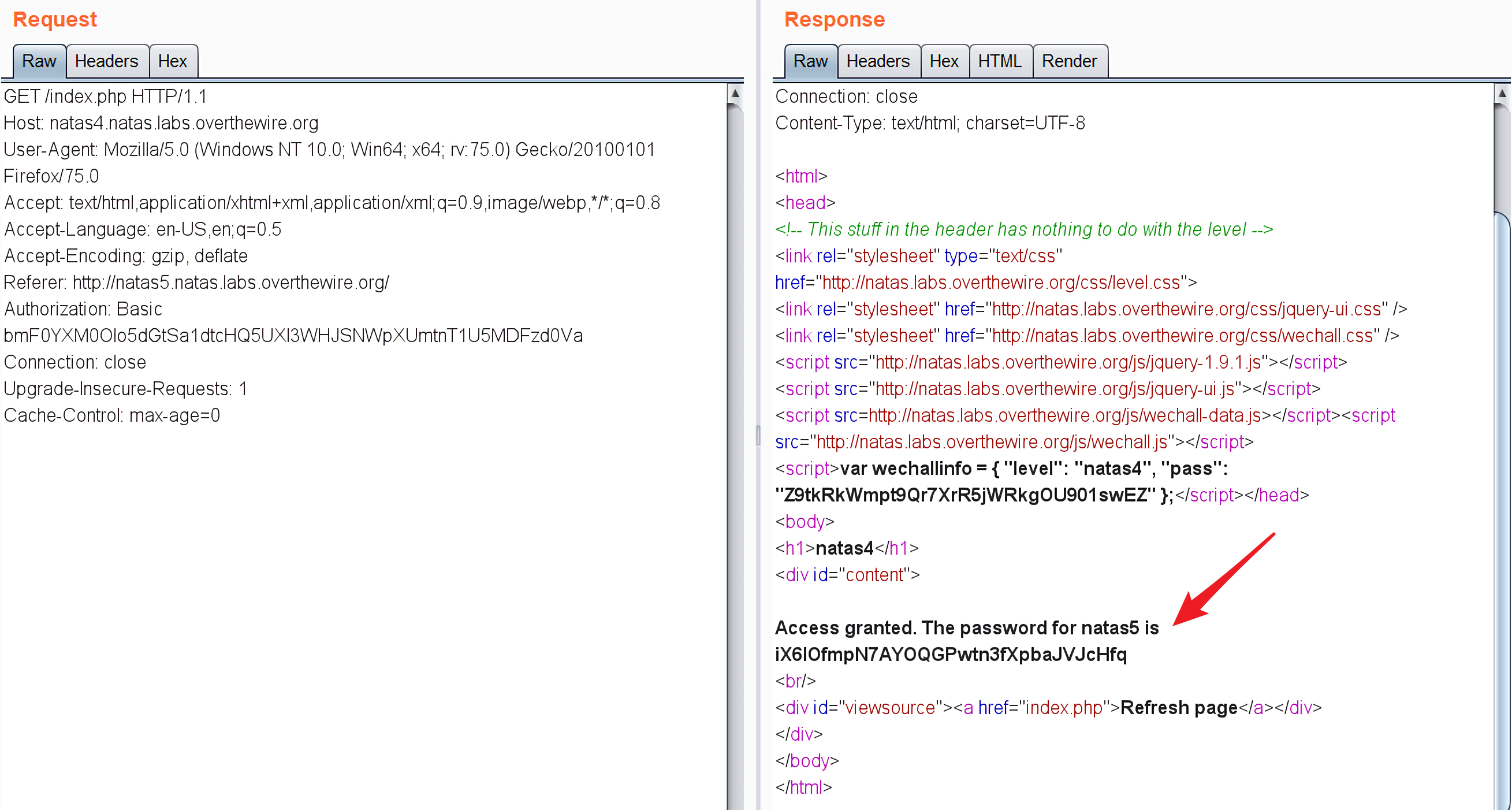Click the <br/> tag line
The image size is (1512, 810).
pyautogui.click(x=795, y=681)
